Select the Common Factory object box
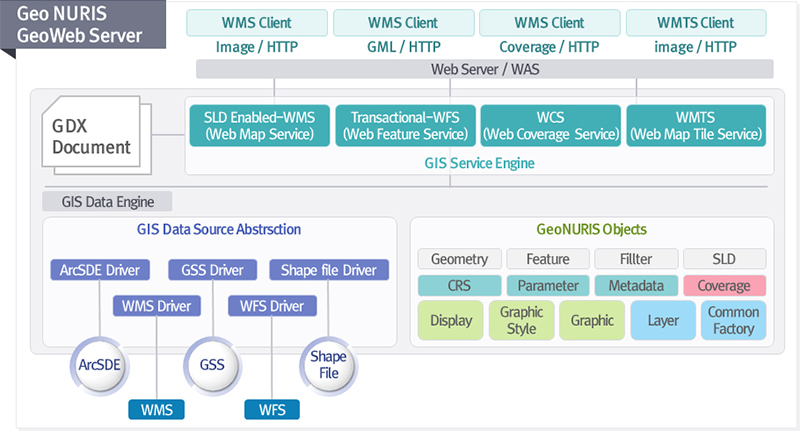Image resolution: width=800 pixels, height=432 pixels. pos(733,320)
